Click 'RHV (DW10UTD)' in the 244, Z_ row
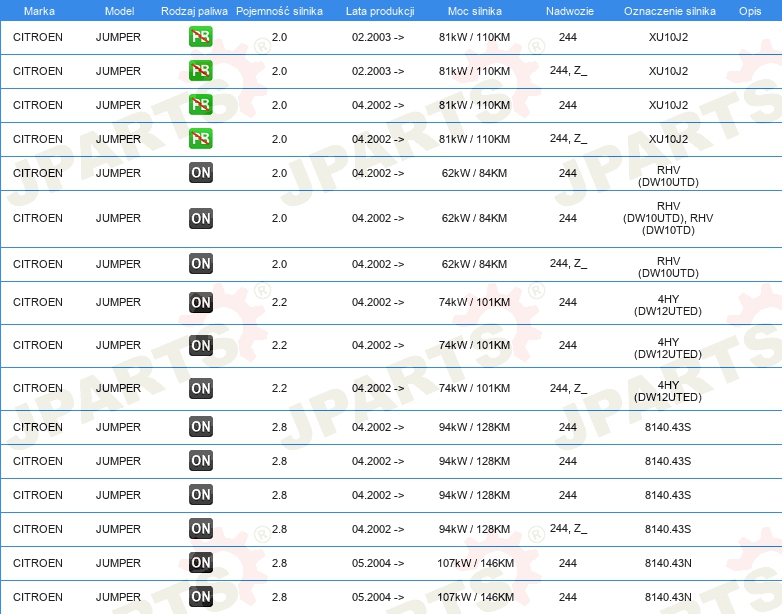Image resolution: width=782 pixels, height=614 pixels. 668,267
